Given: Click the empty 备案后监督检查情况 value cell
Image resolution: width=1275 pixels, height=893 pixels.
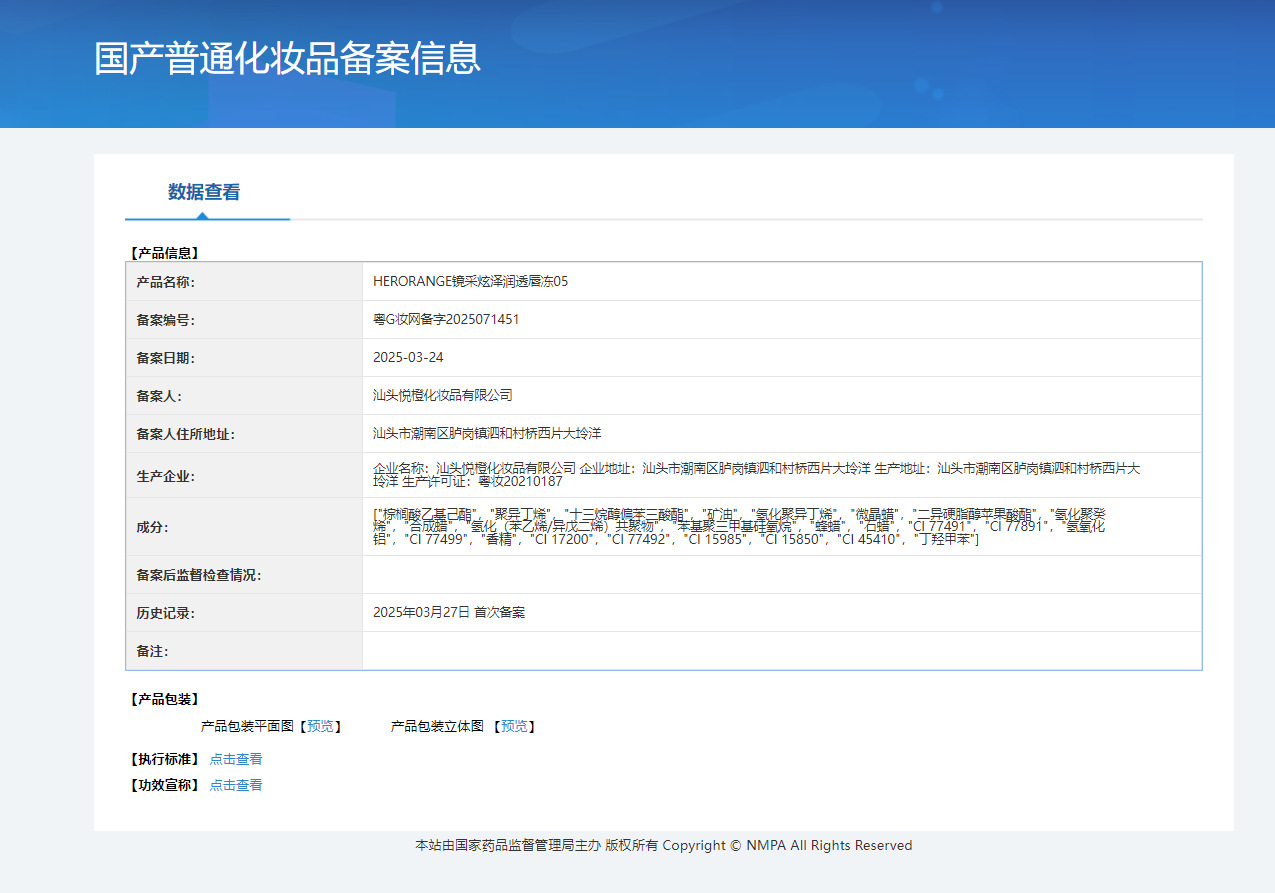Looking at the screenshot, I should pyautogui.click(x=781, y=575).
